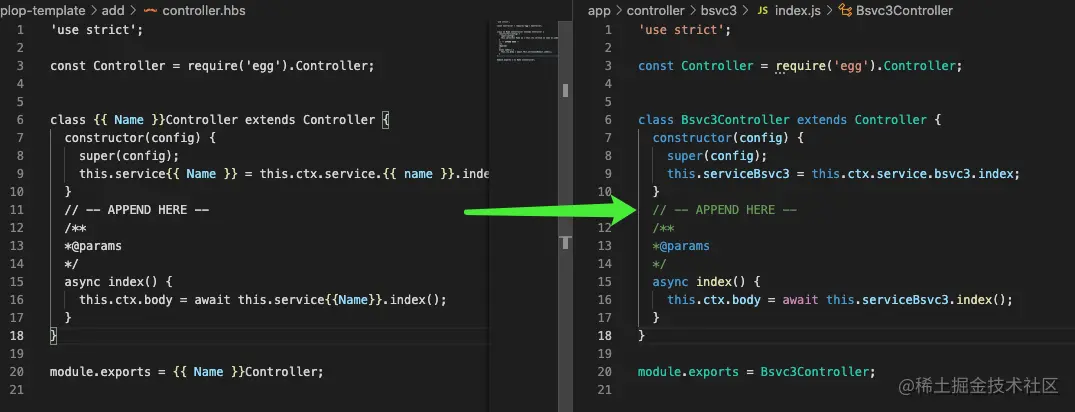The height and width of the screenshot is (412, 1075).
Task: Select line number 11 in controller.hbs gutter
Action: click(x=18, y=210)
